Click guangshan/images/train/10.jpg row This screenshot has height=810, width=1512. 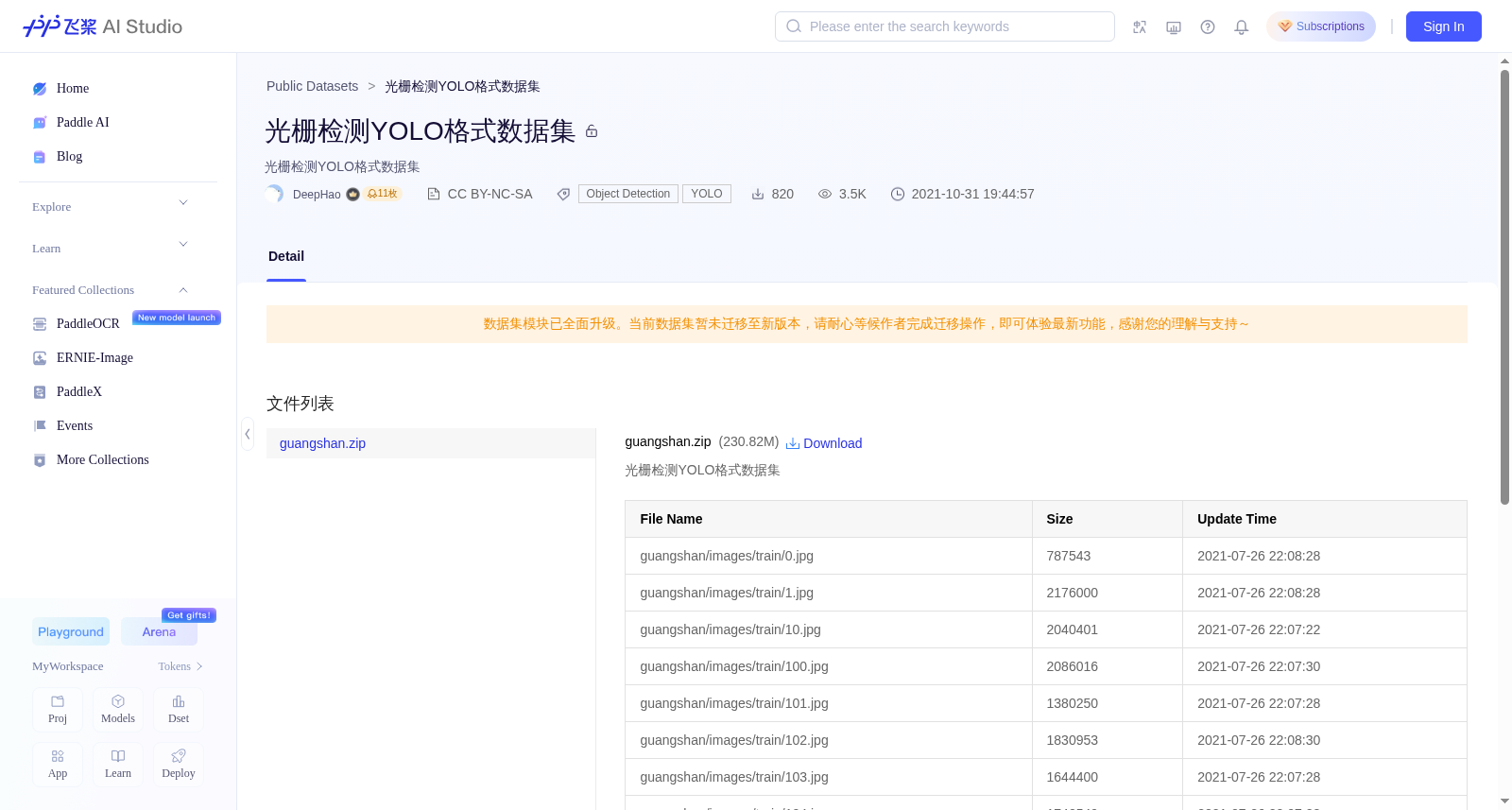1046,629
